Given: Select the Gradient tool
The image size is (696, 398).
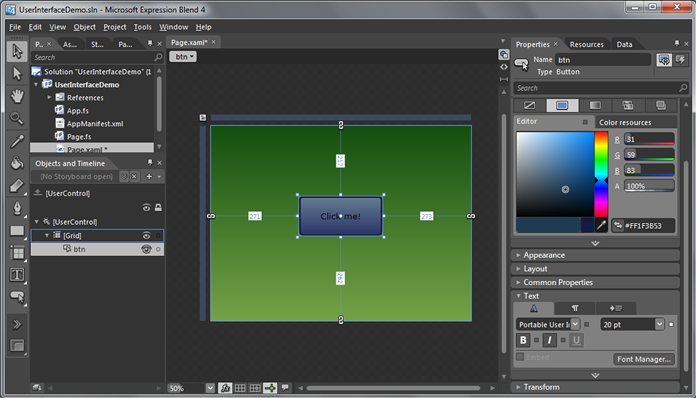Looking at the screenshot, I should 17,185.
